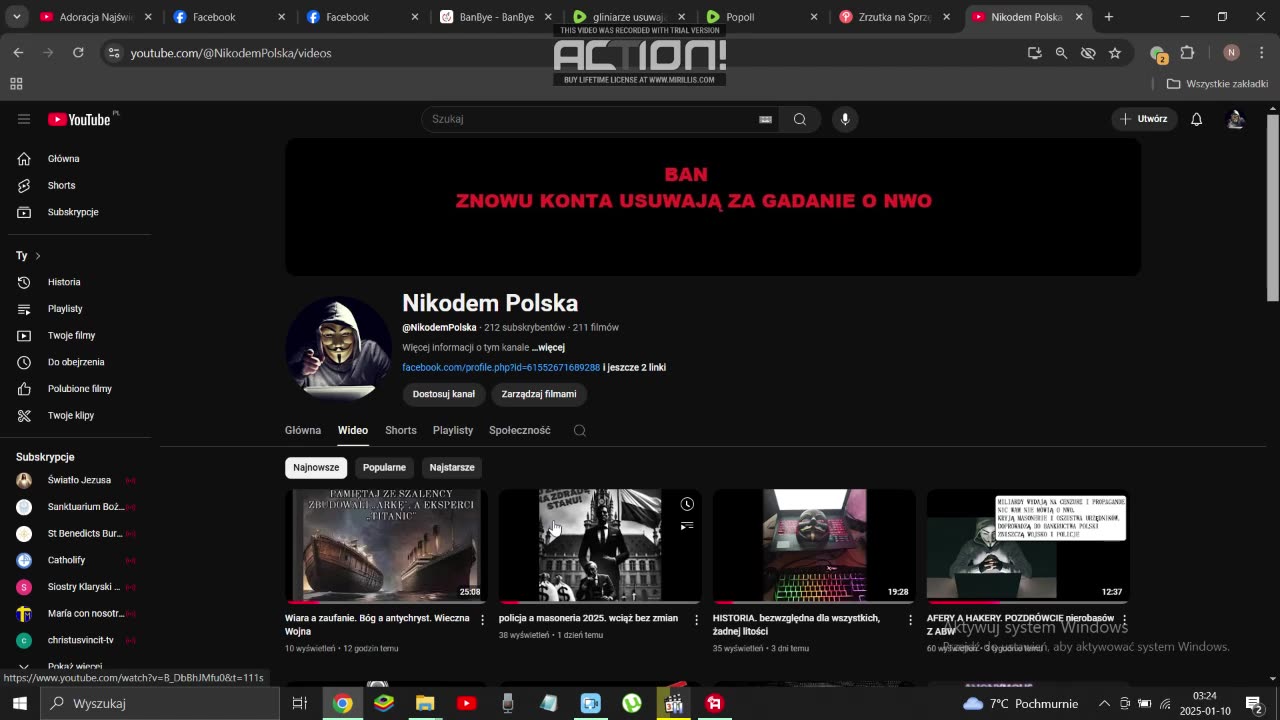
Task: Open the YouTube hamburger guide menu
Action: 24,119
